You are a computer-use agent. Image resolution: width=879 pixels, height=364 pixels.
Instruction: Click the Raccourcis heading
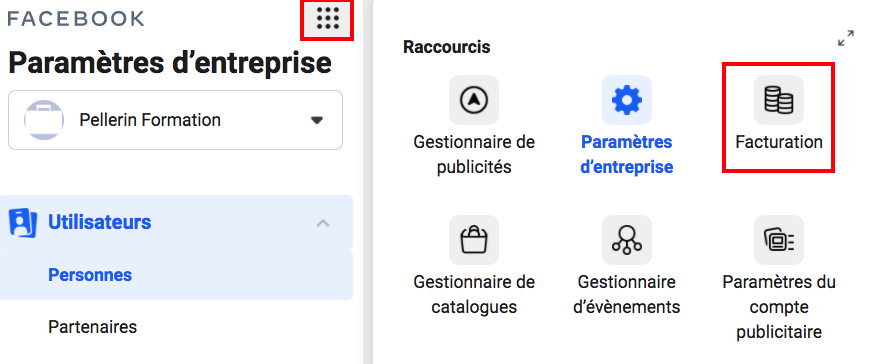447,47
